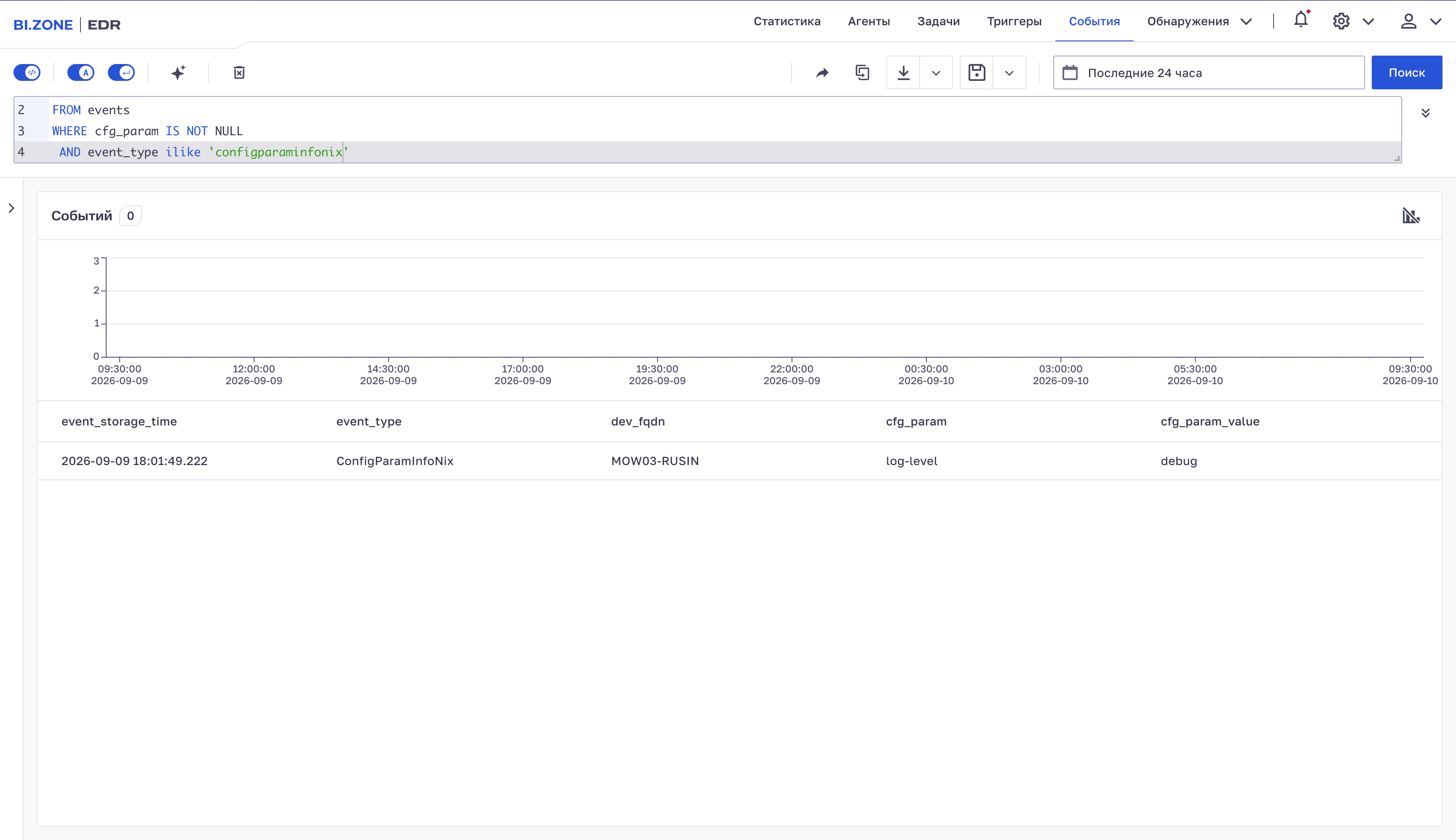Select the MOW03-RUSIN cell
Image resolution: width=1456 pixels, height=840 pixels.
(x=655, y=461)
